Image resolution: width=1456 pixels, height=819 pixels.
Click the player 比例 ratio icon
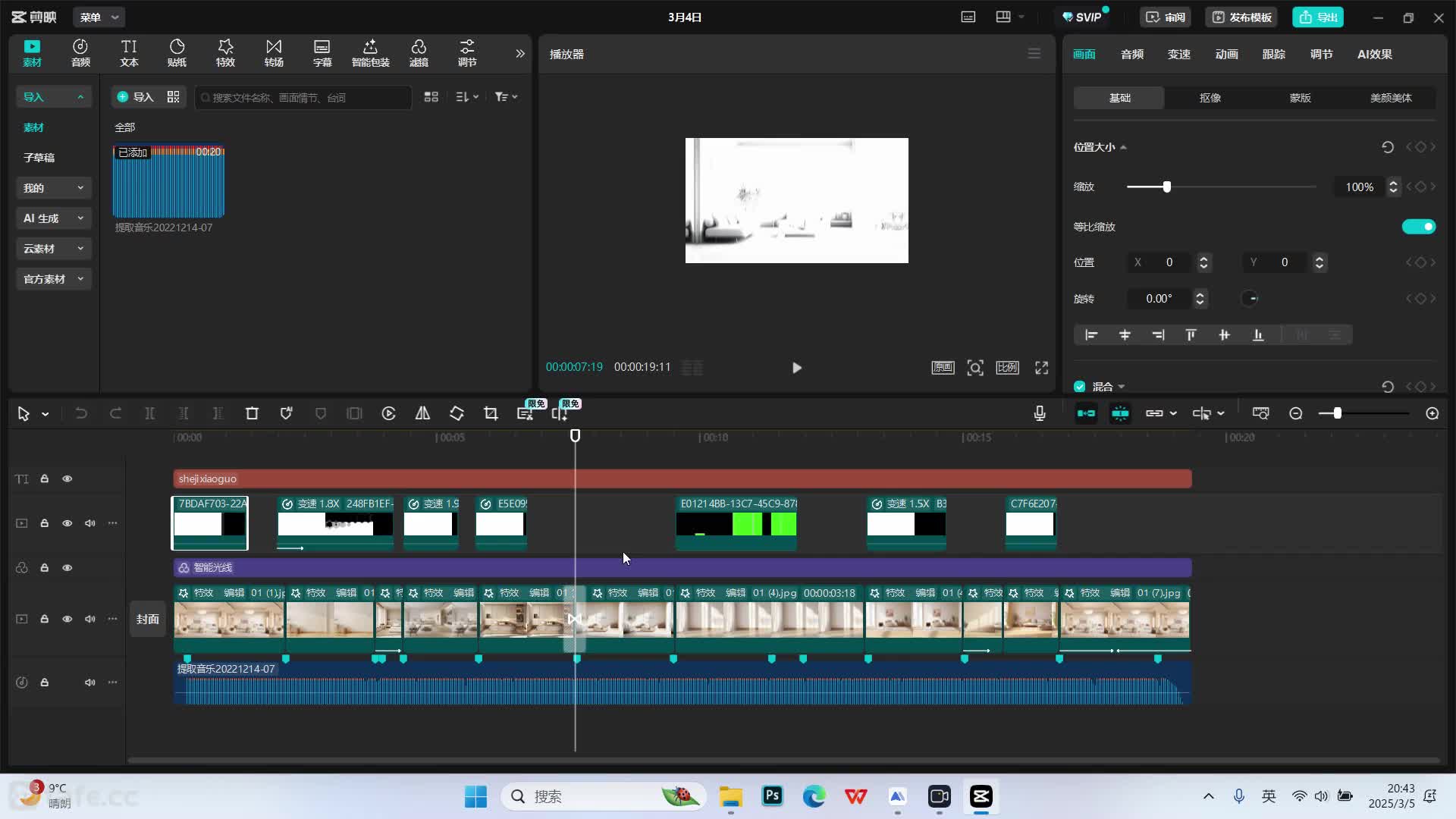click(1007, 368)
